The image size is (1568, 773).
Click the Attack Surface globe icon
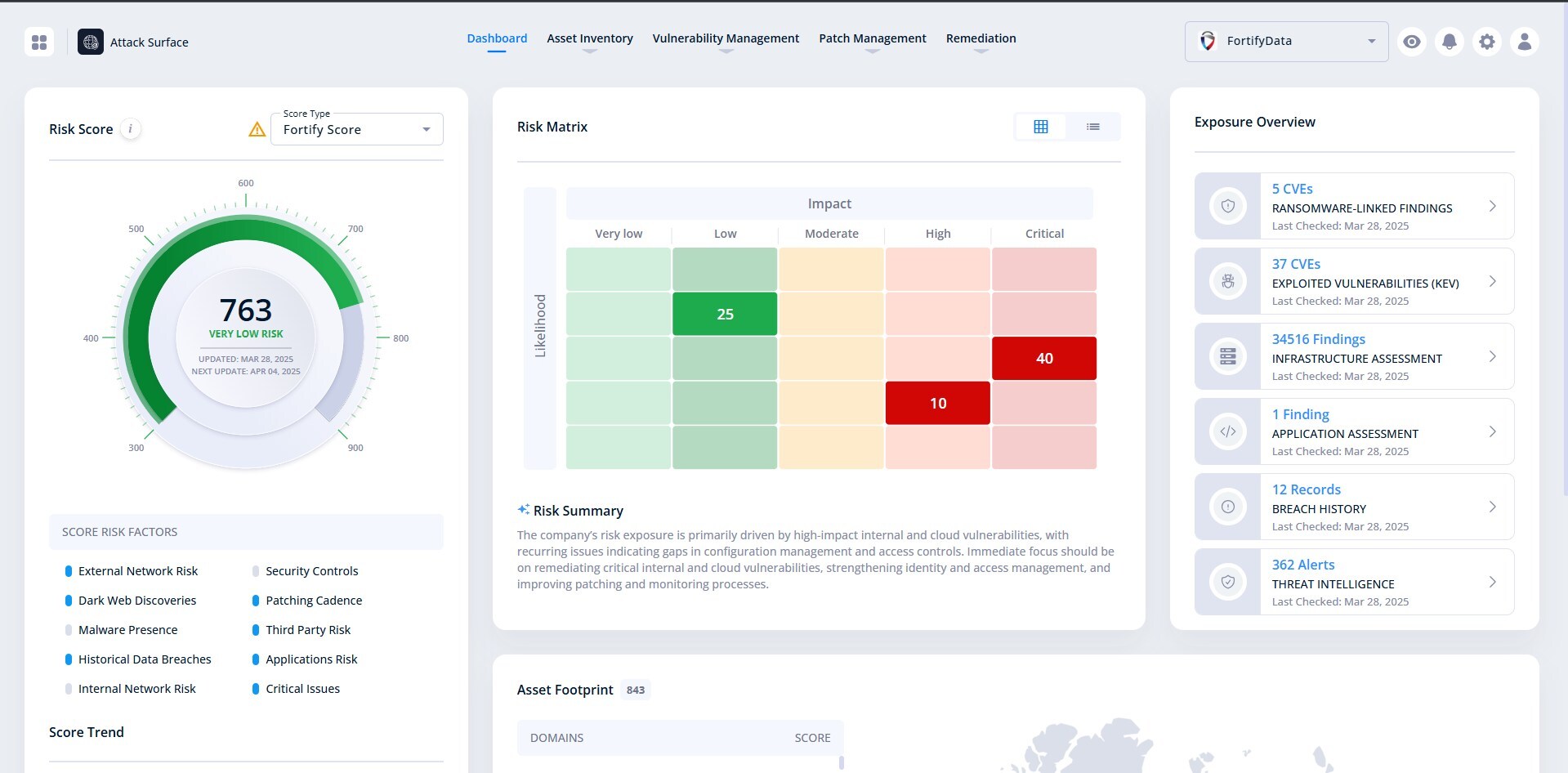point(91,42)
